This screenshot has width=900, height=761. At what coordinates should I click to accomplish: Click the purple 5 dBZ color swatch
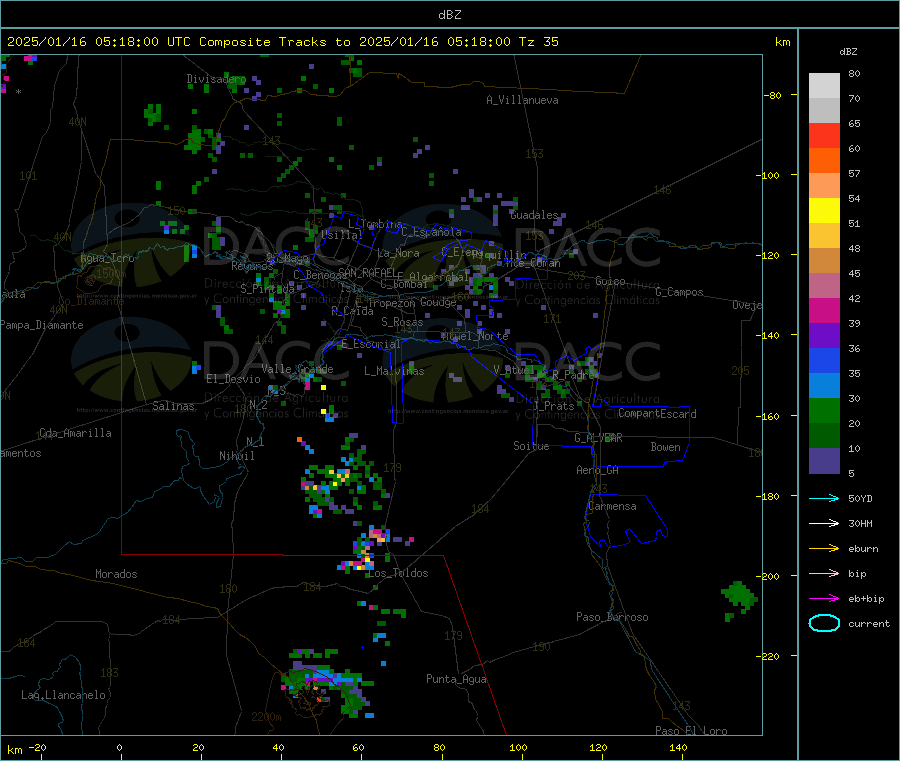click(824, 461)
